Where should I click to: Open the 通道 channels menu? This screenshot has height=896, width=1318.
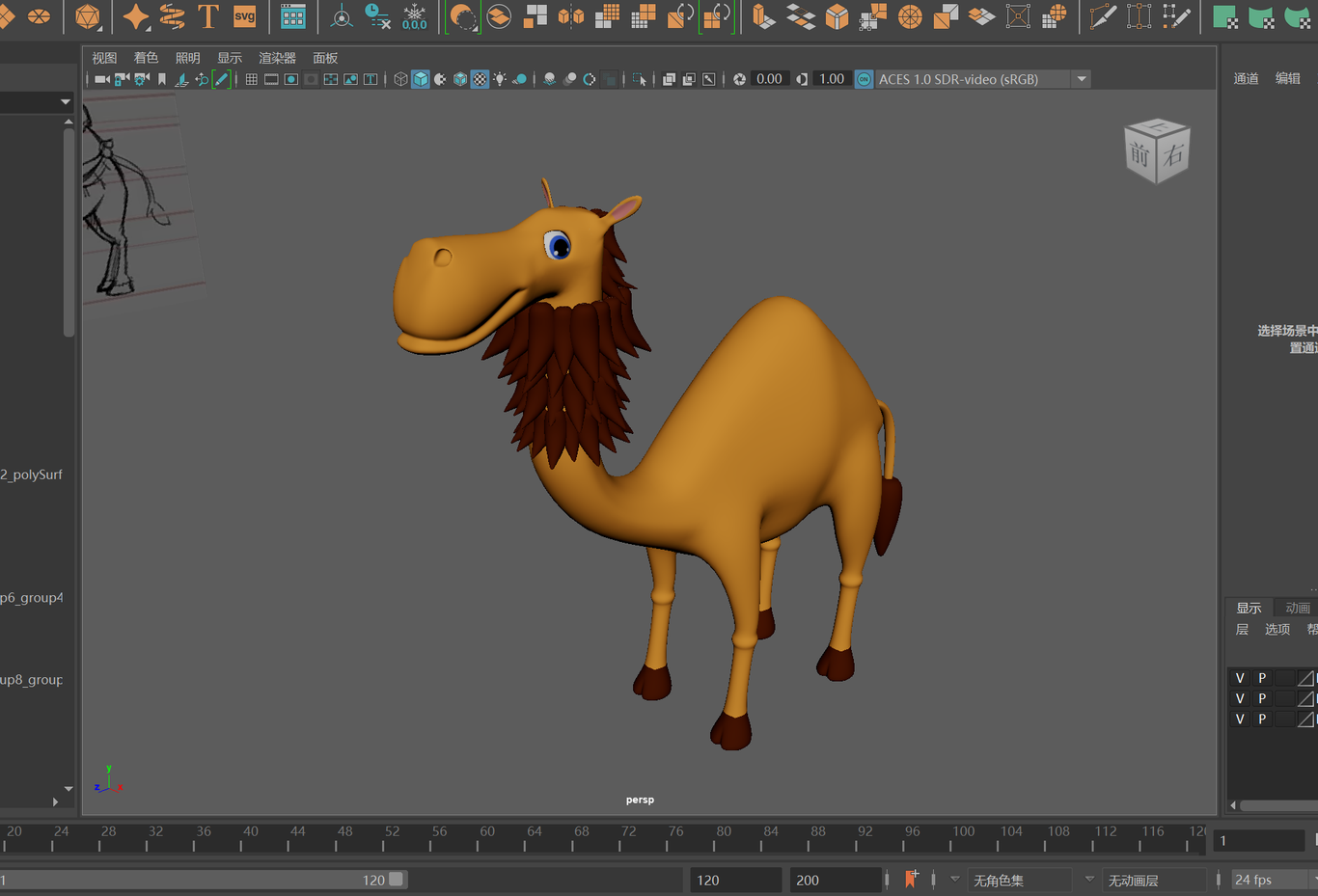[1246, 78]
